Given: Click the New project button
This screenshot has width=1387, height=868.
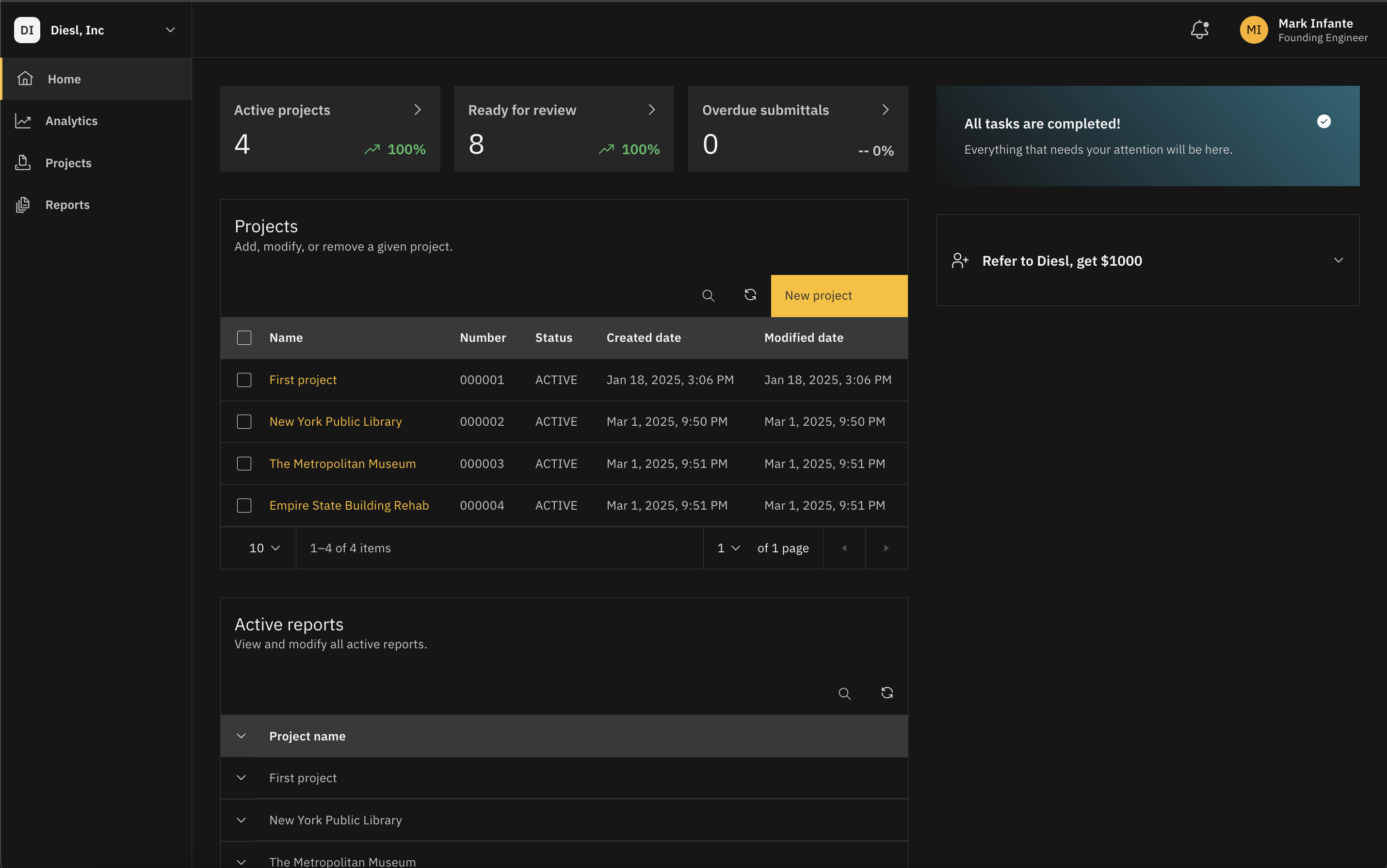Looking at the screenshot, I should tap(839, 296).
